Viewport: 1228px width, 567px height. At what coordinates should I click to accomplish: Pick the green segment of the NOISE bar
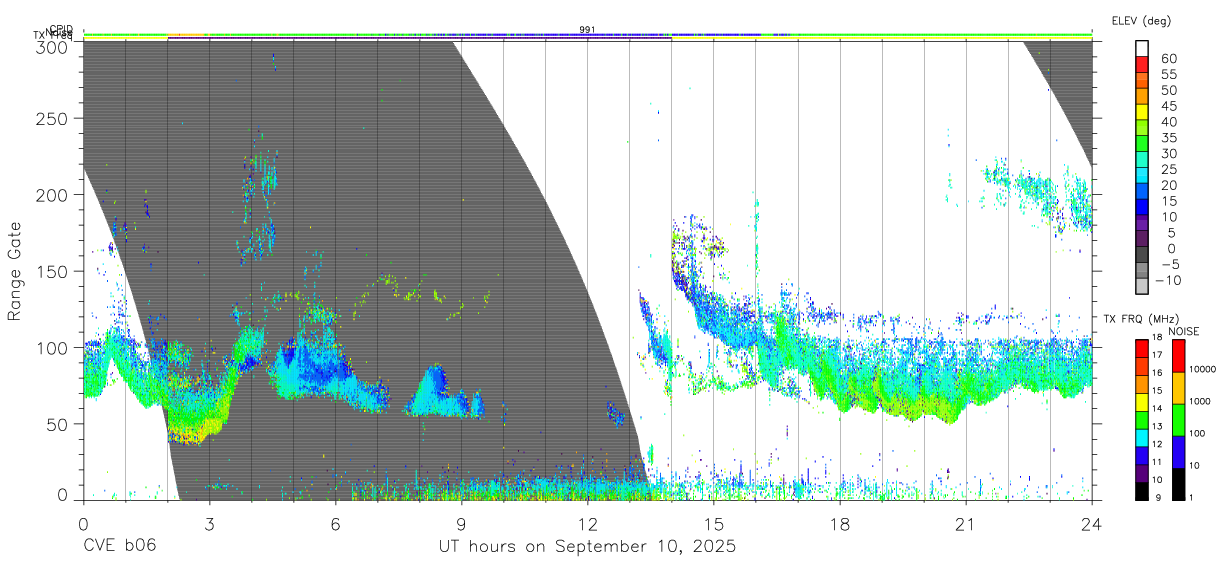coord(1178,419)
